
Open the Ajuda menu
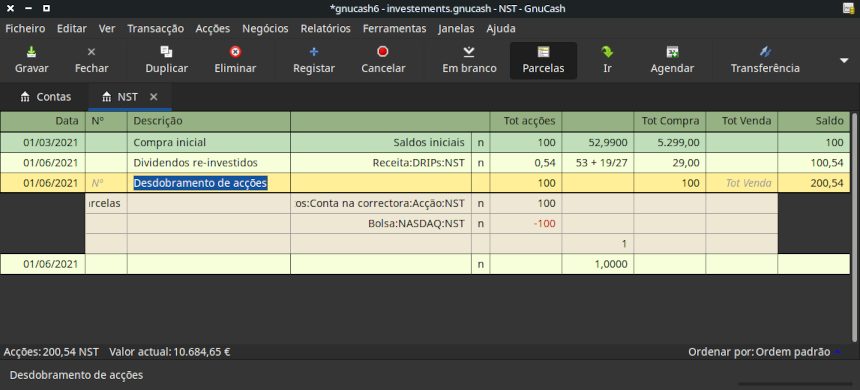pyautogui.click(x=501, y=29)
